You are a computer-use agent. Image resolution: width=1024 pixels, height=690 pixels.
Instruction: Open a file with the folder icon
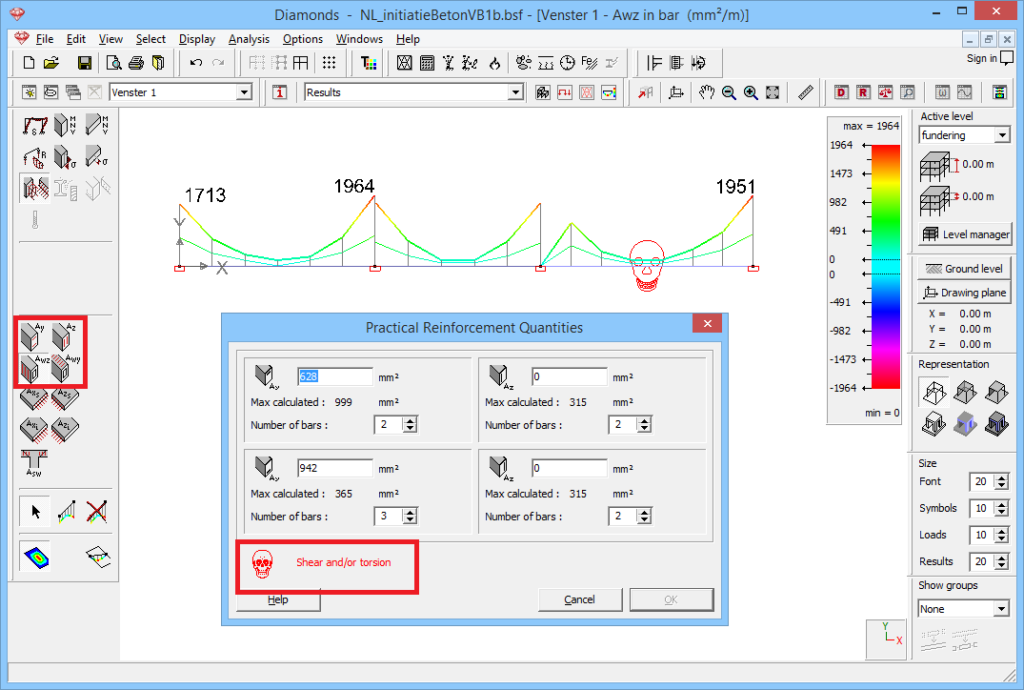51,63
